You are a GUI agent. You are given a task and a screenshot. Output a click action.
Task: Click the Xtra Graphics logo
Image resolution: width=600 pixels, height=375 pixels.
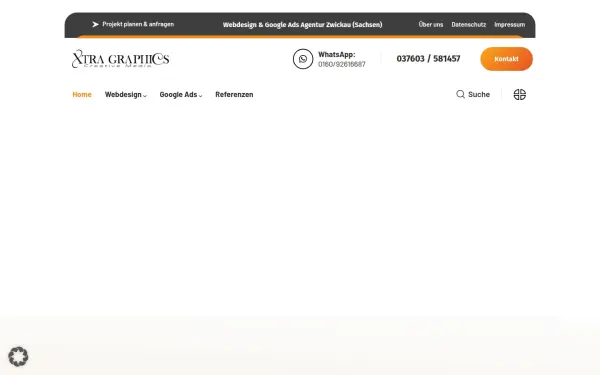coord(121,59)
